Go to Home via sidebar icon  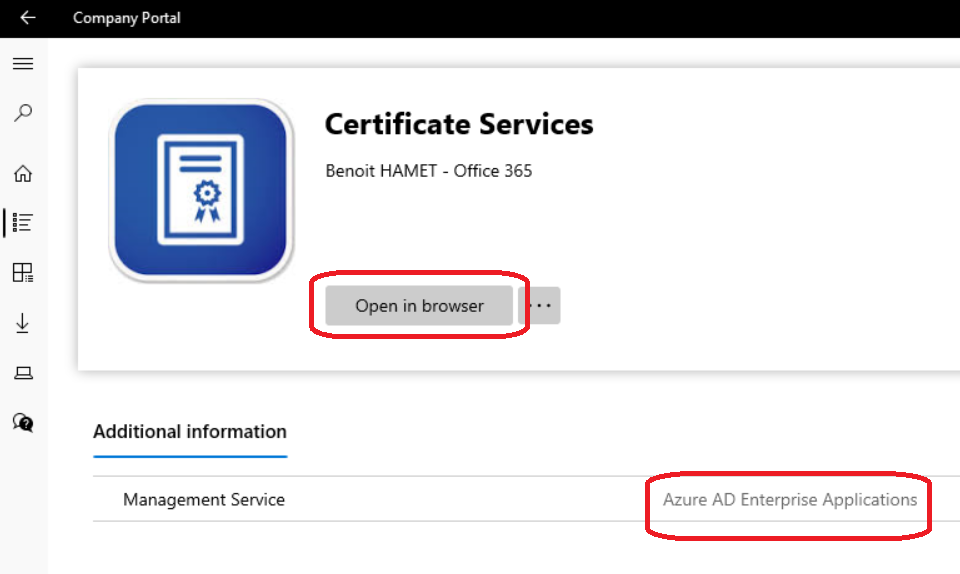point(23,174)
